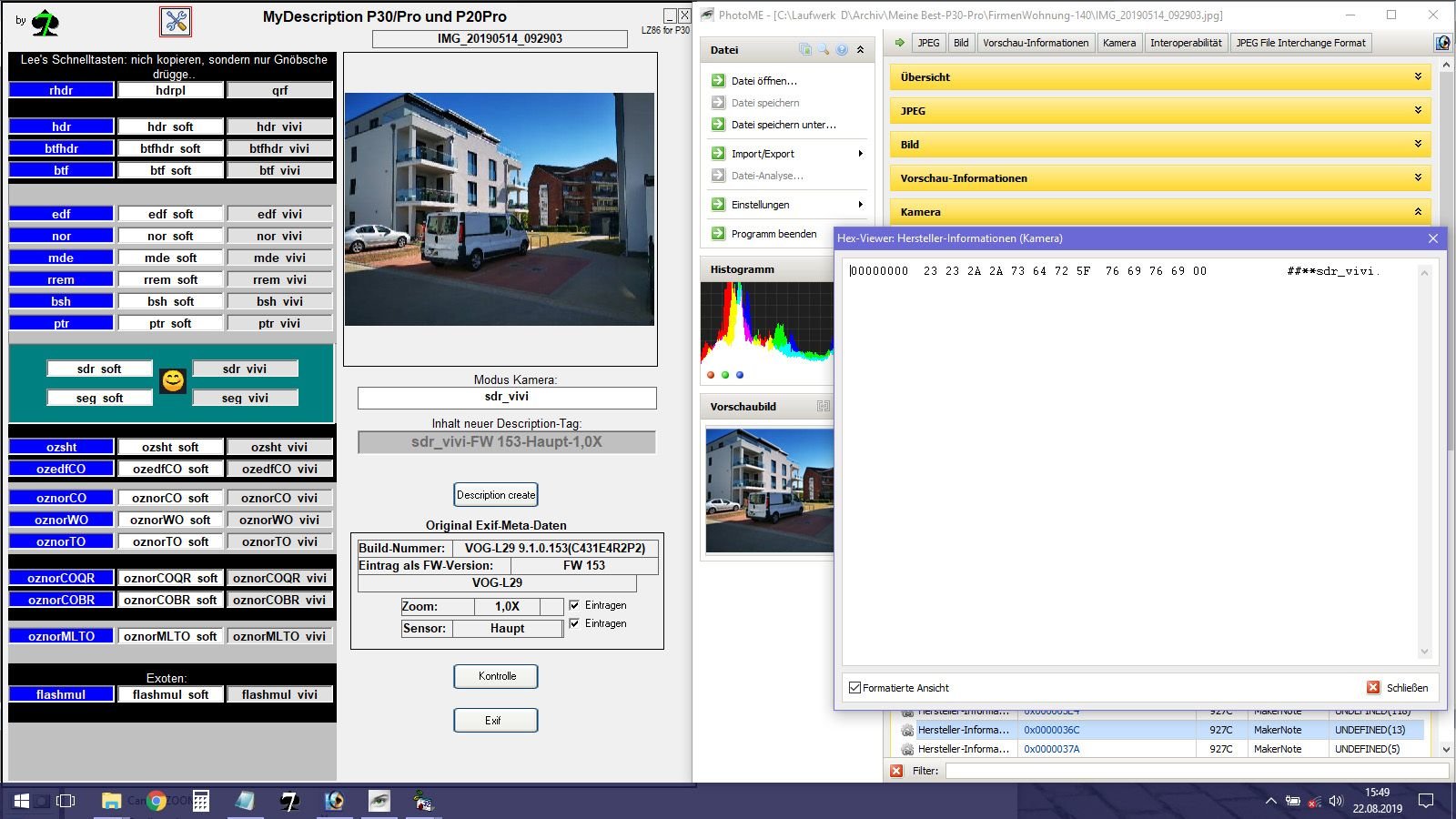This screenshot has height=819, width=1456.
Task: Clear the filter with the red X icon
Action: pos(896,771)
